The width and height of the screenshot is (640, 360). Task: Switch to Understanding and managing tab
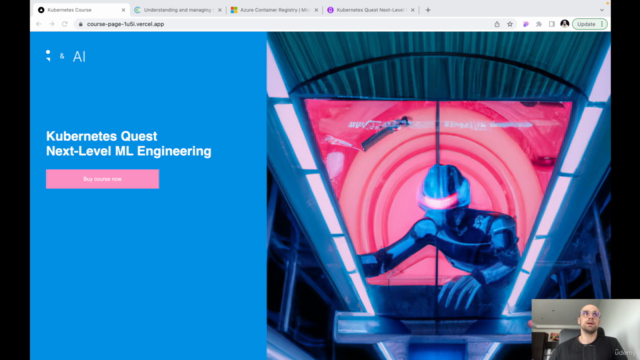(x=178, y=10)
